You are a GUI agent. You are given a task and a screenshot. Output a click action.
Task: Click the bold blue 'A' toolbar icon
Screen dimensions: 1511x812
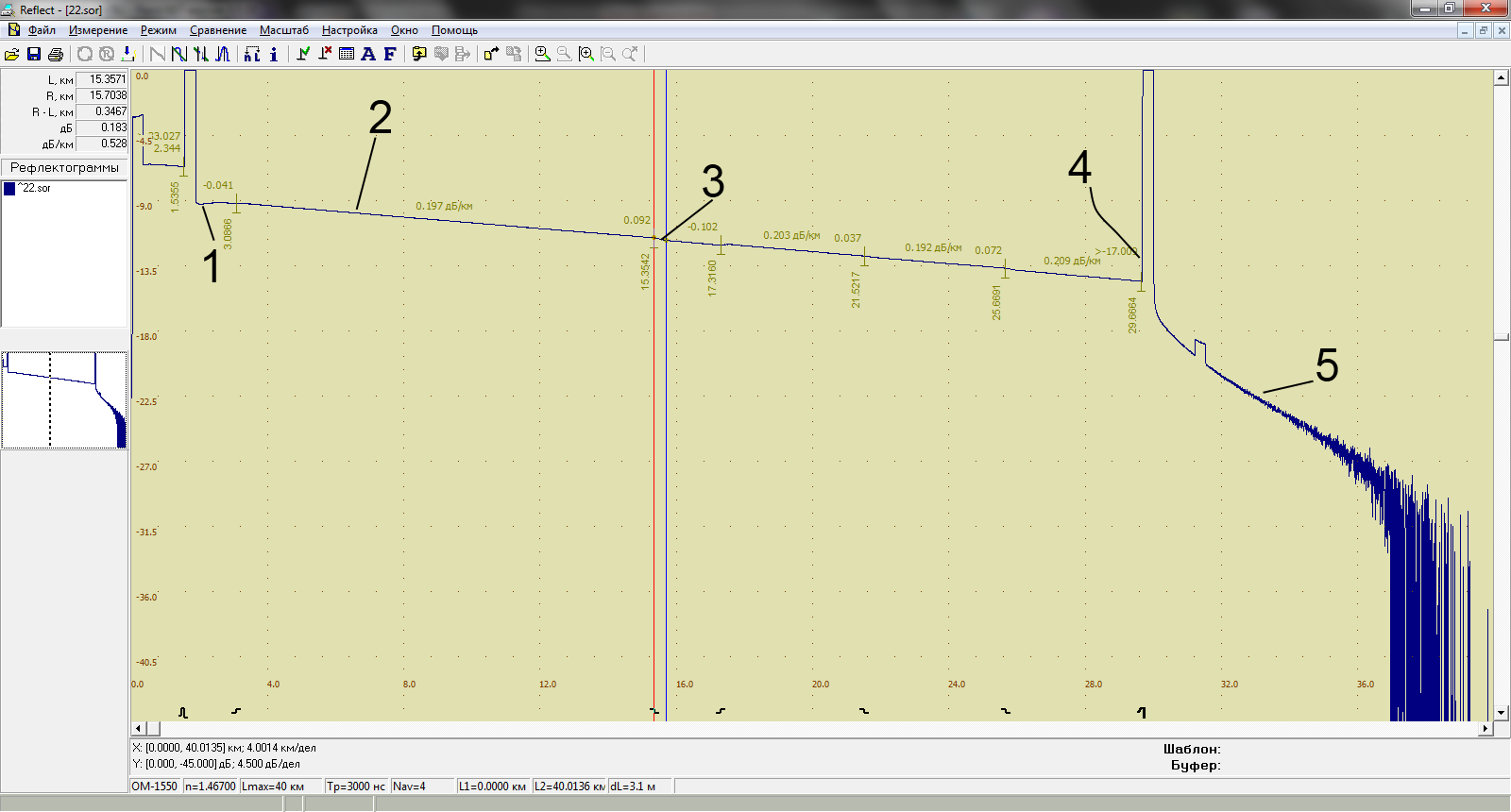tap(368, 54)
